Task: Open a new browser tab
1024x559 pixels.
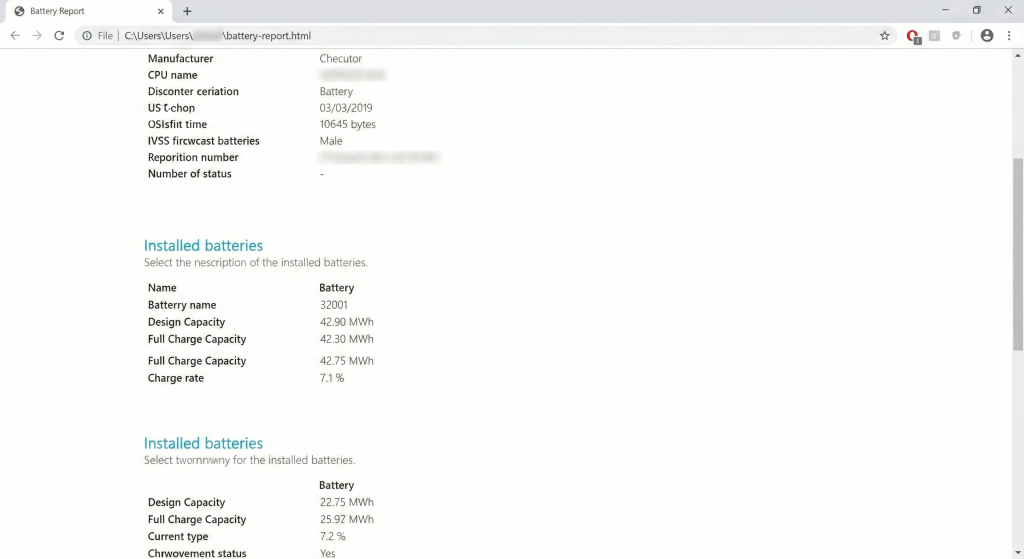Action: (x=187, y=11)
